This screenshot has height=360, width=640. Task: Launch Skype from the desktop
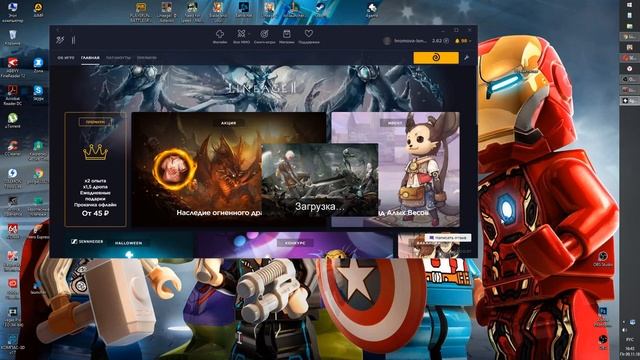38,93
